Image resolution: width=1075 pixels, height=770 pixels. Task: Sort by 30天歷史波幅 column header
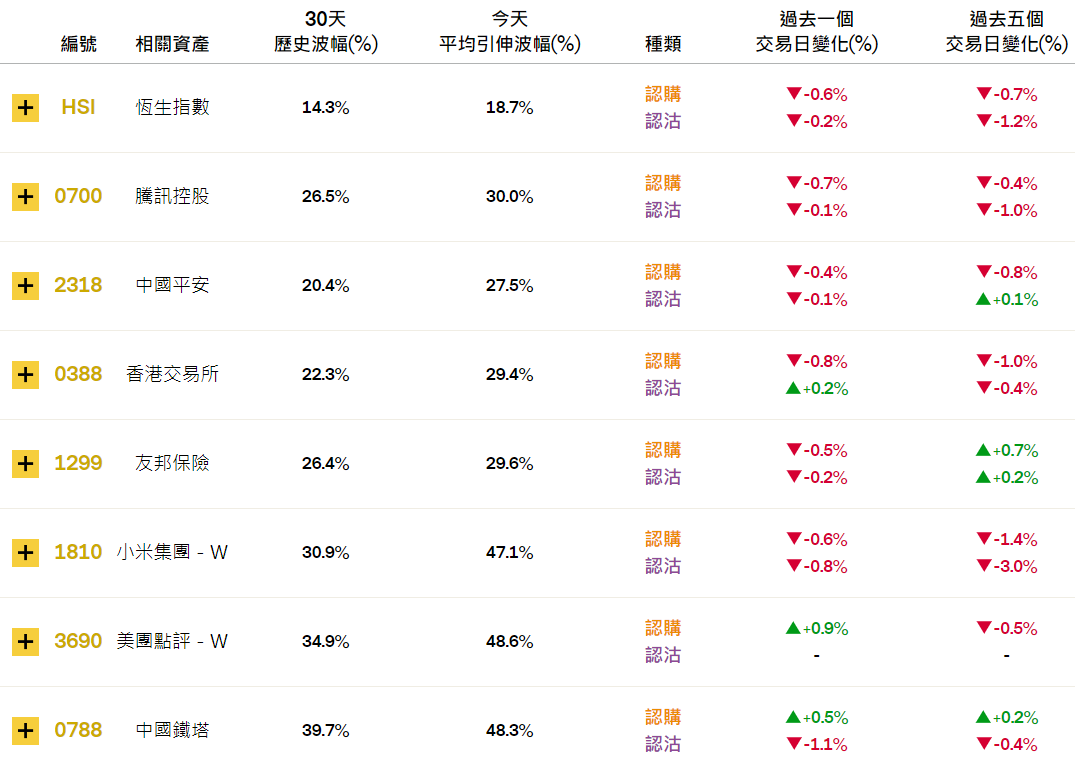click(326, 32)
